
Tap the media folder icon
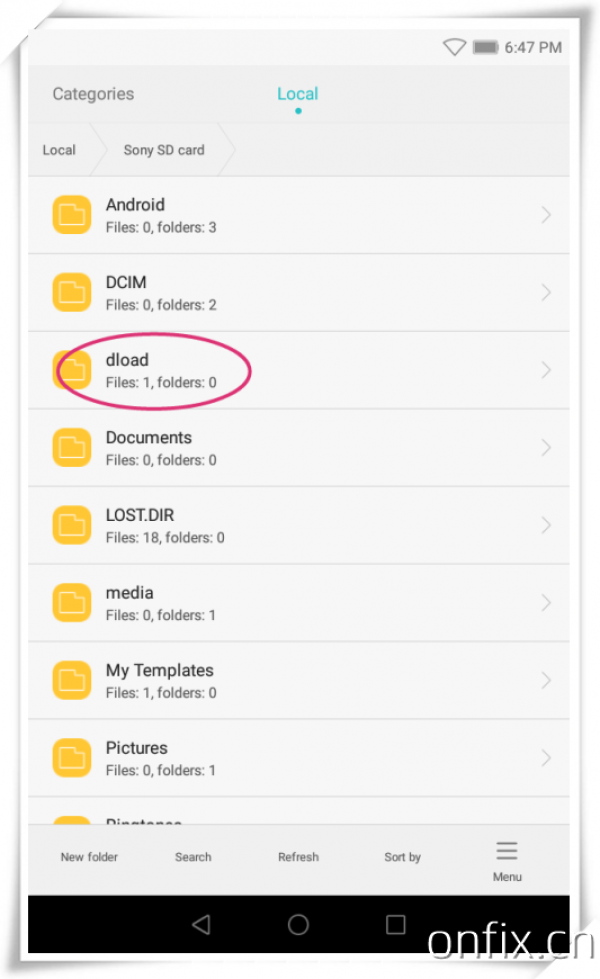pyautogui.click(x=72, y=602)
